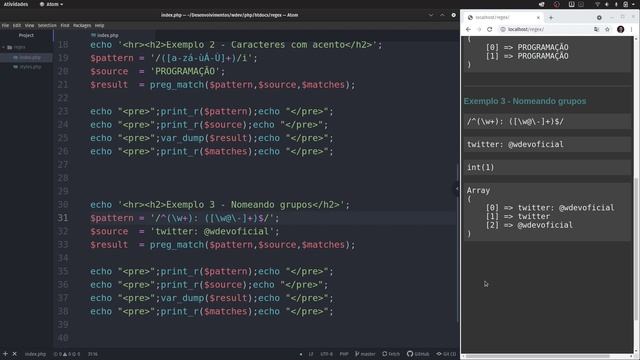Viewport: 640px width, 360px height.
Task: Click the translate page icon
Action: point(596,29)
